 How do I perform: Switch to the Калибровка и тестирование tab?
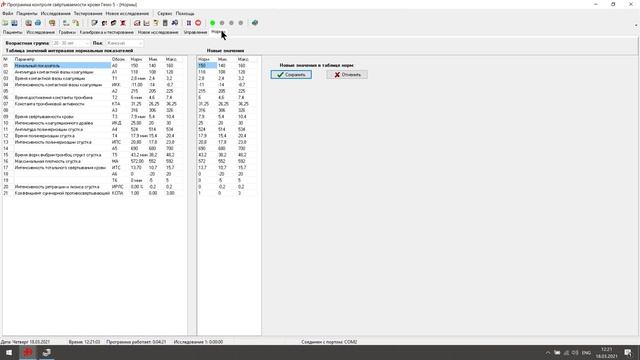pos(107,32)
